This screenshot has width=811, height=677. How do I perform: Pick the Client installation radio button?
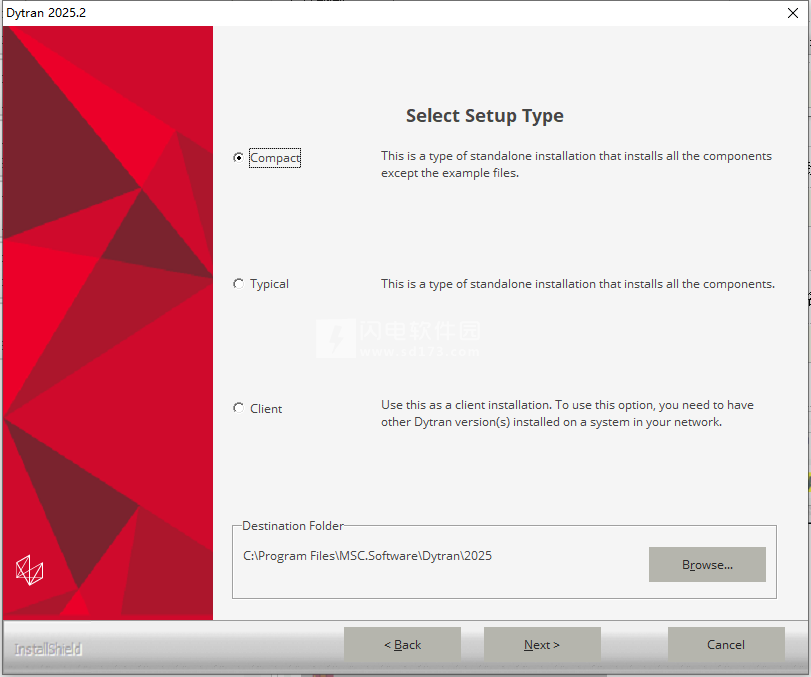(x=239, y=408)
